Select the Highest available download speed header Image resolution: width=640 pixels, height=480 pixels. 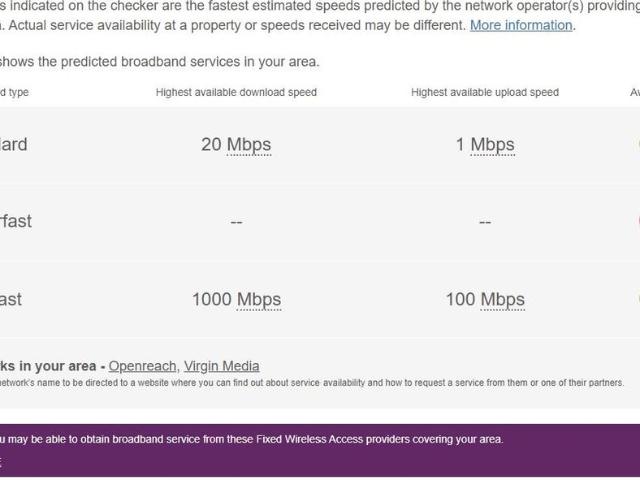tap(236, 92)
